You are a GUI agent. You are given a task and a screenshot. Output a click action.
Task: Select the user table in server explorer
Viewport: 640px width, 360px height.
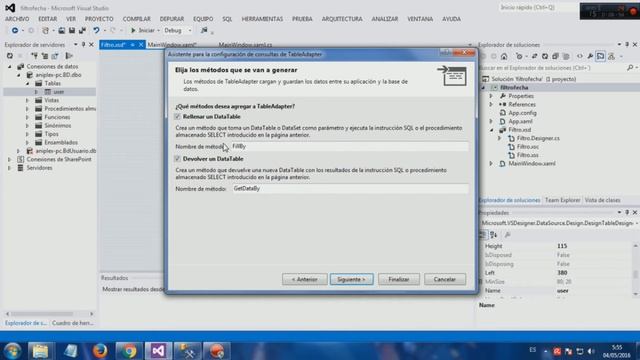[x=59, y=92]
